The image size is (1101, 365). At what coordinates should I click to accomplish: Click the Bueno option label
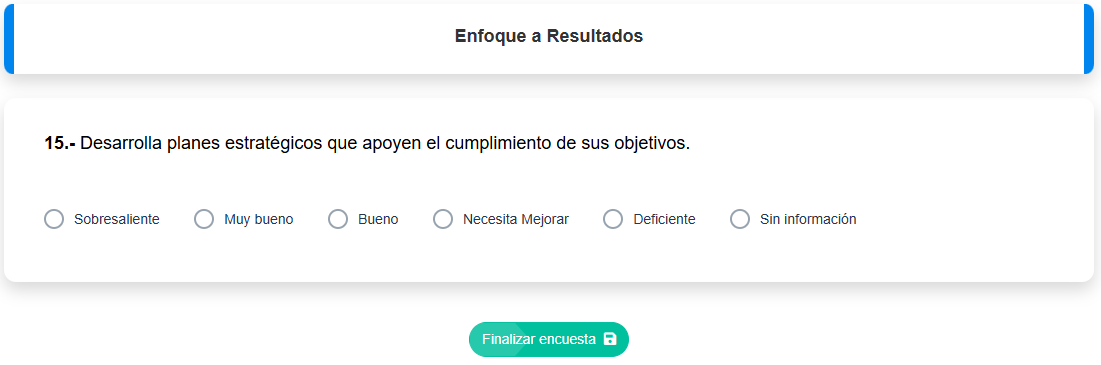pyautogui.click(x=378, y=220)
